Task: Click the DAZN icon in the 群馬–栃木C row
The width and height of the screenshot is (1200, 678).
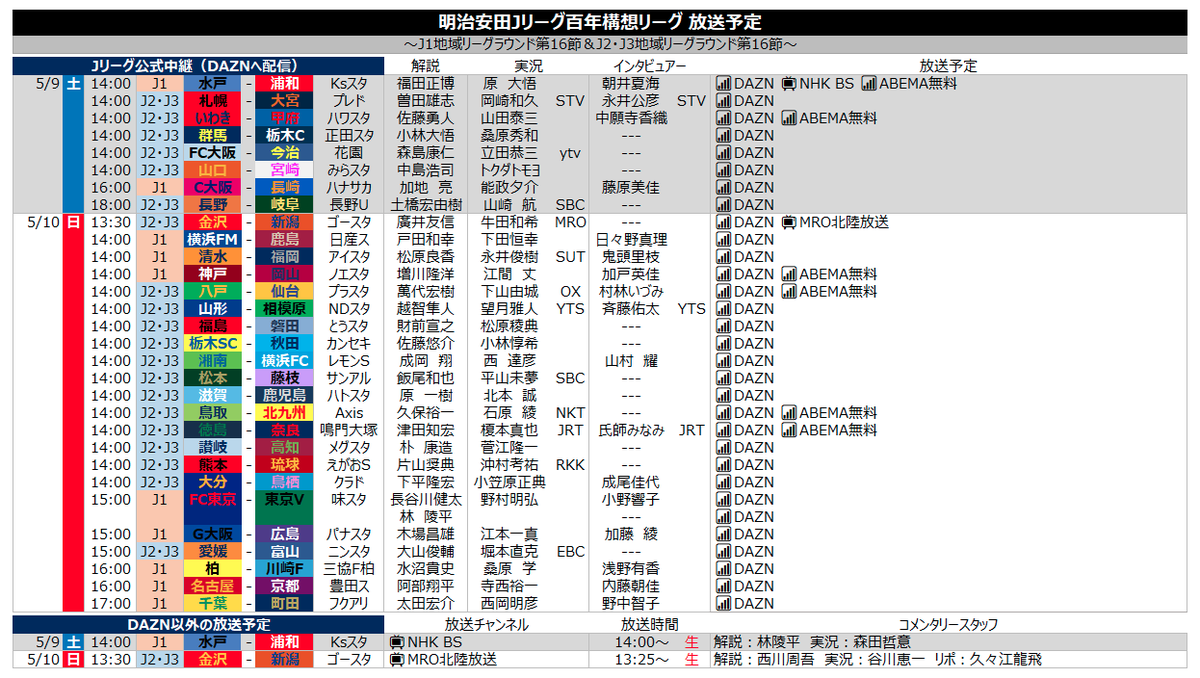Action: [724, 135]
